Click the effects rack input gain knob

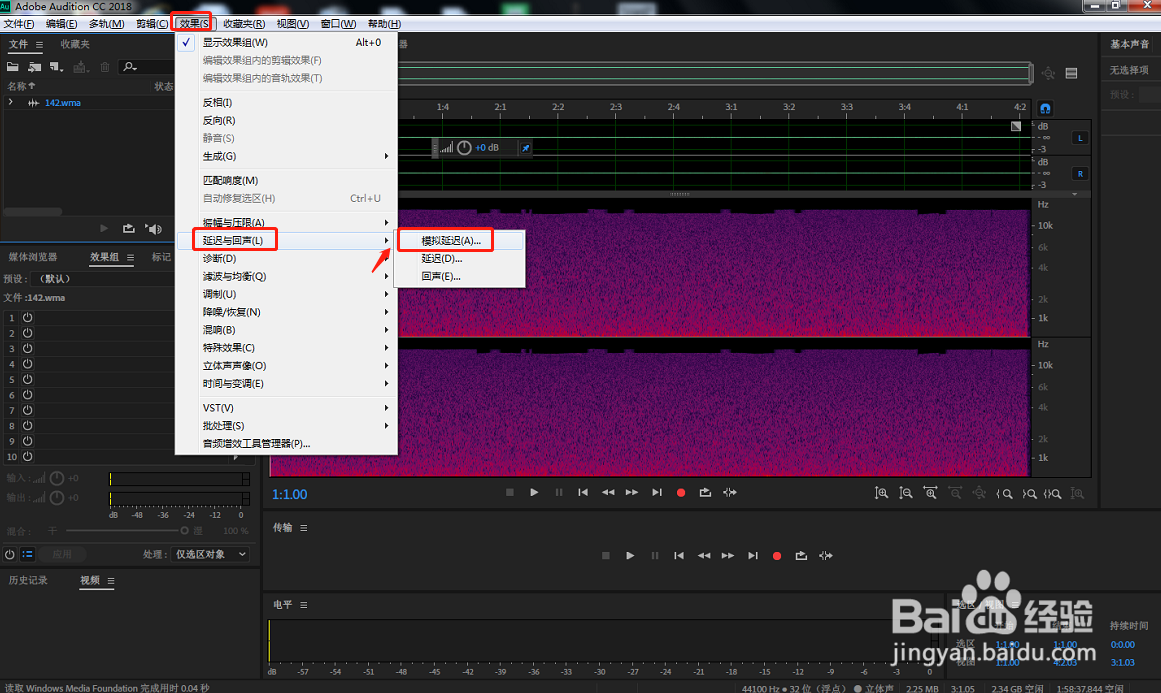tap(57, 478)
